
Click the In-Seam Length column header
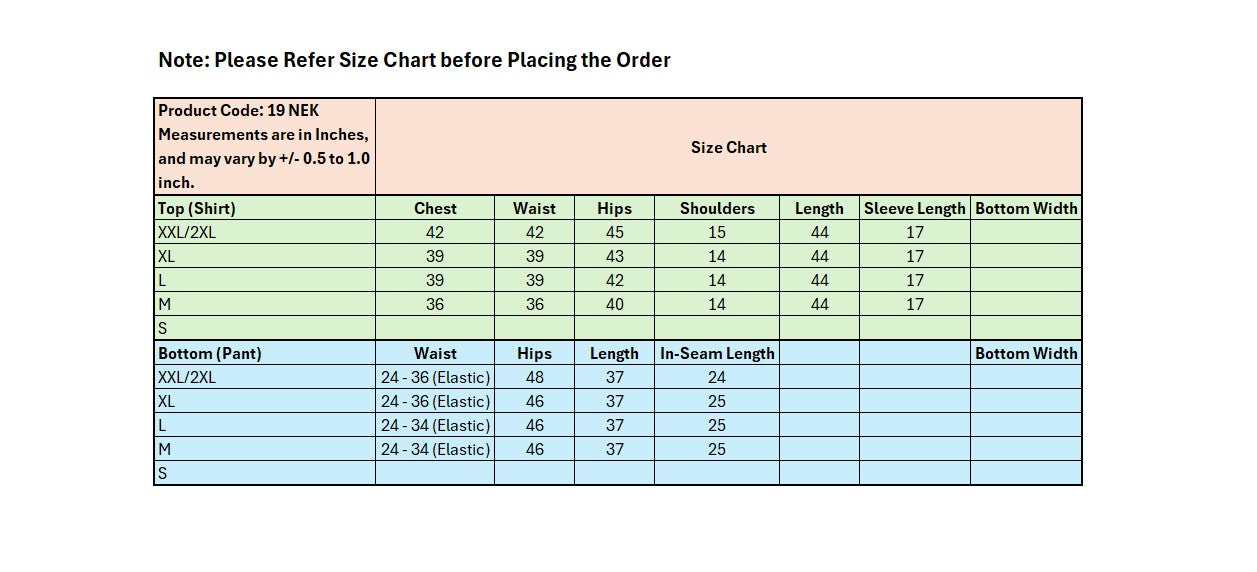point(717,353)
